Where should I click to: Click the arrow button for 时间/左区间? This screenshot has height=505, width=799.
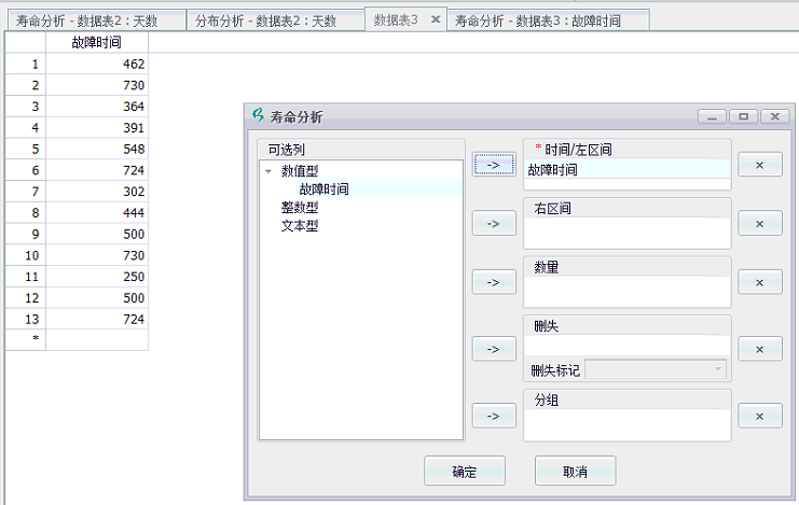(493, 164)
